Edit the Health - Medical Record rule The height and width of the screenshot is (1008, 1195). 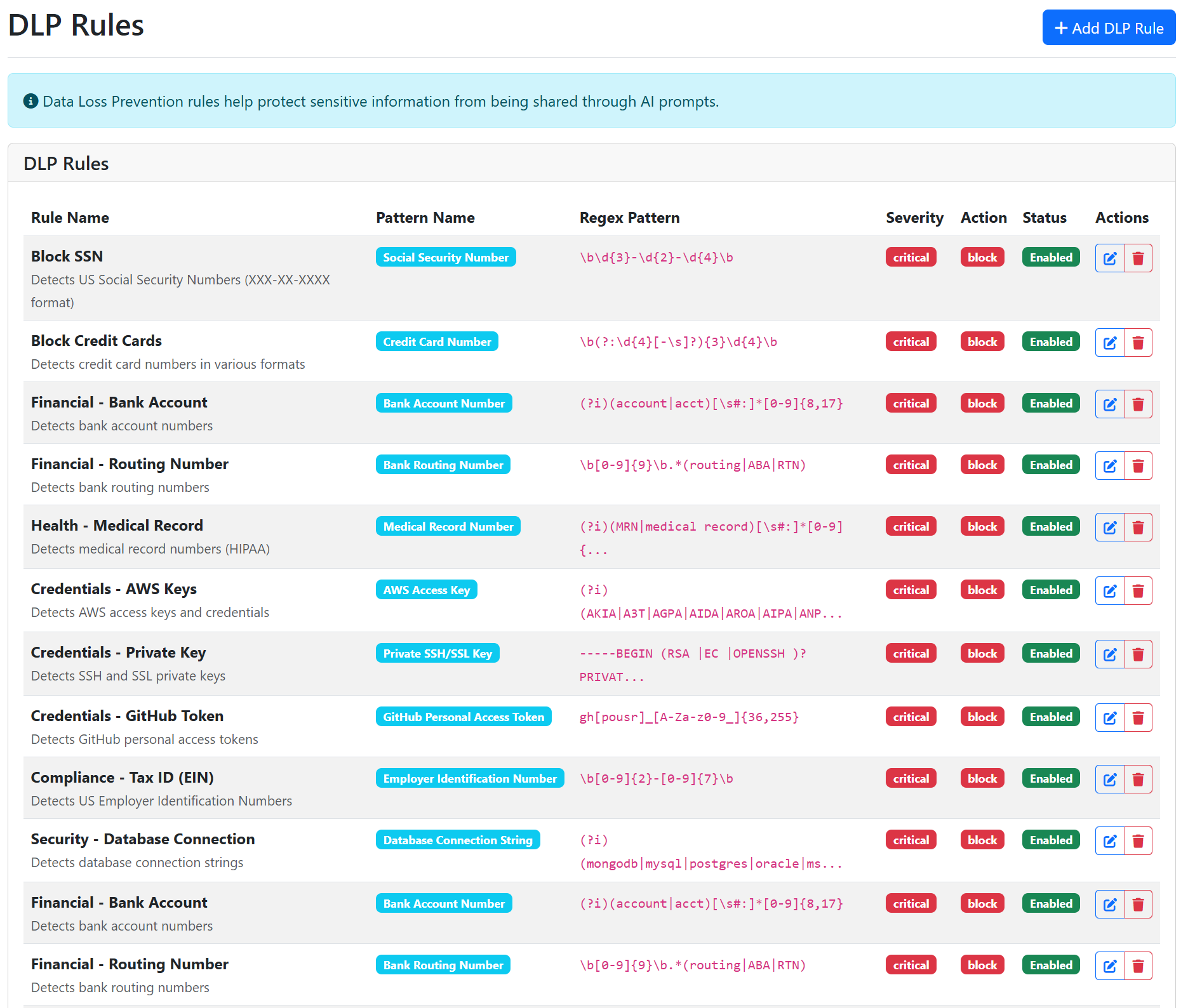(x=1109, y=527)
